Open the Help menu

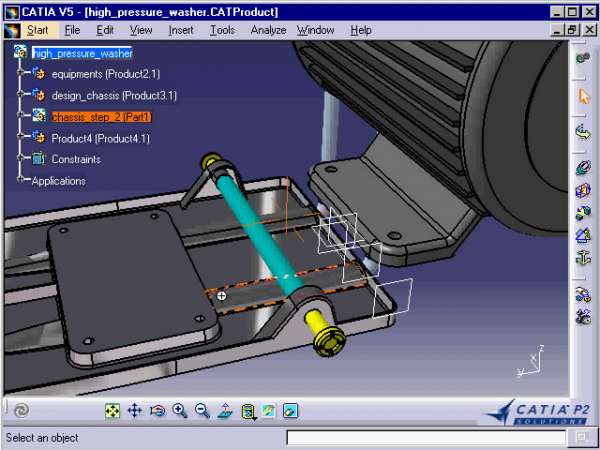pos(361,30)
